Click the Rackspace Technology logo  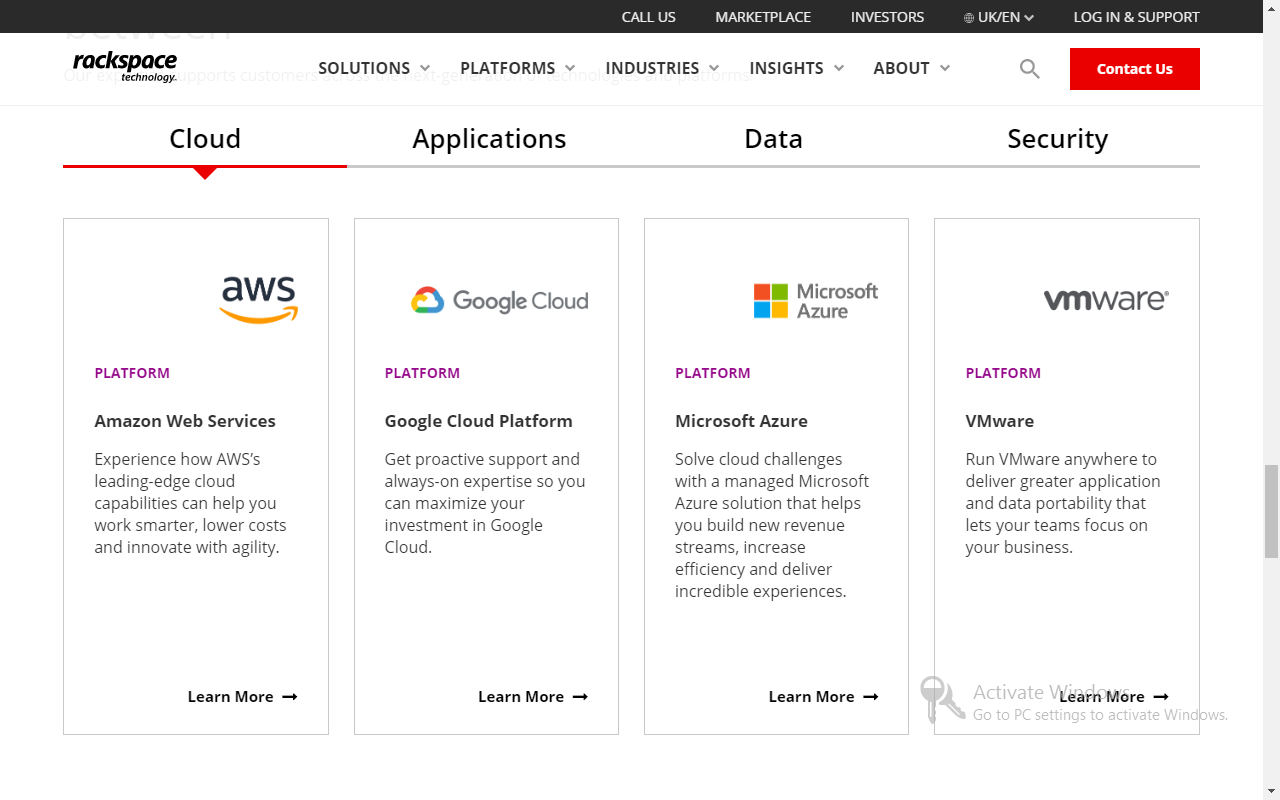click(125, 67)
